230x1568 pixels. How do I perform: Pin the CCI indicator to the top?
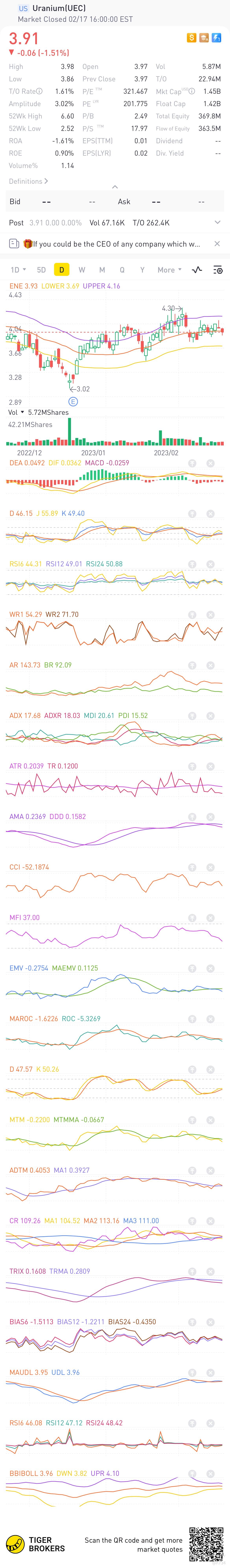click(192, 867)
